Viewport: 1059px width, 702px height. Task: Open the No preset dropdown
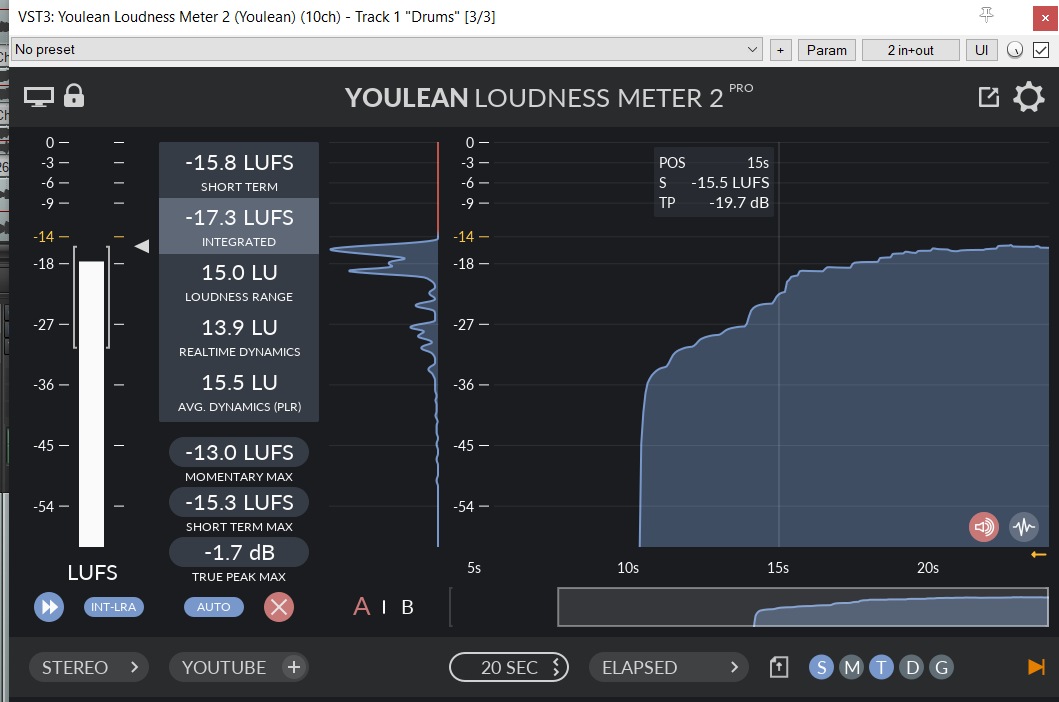tap(387, 49)
